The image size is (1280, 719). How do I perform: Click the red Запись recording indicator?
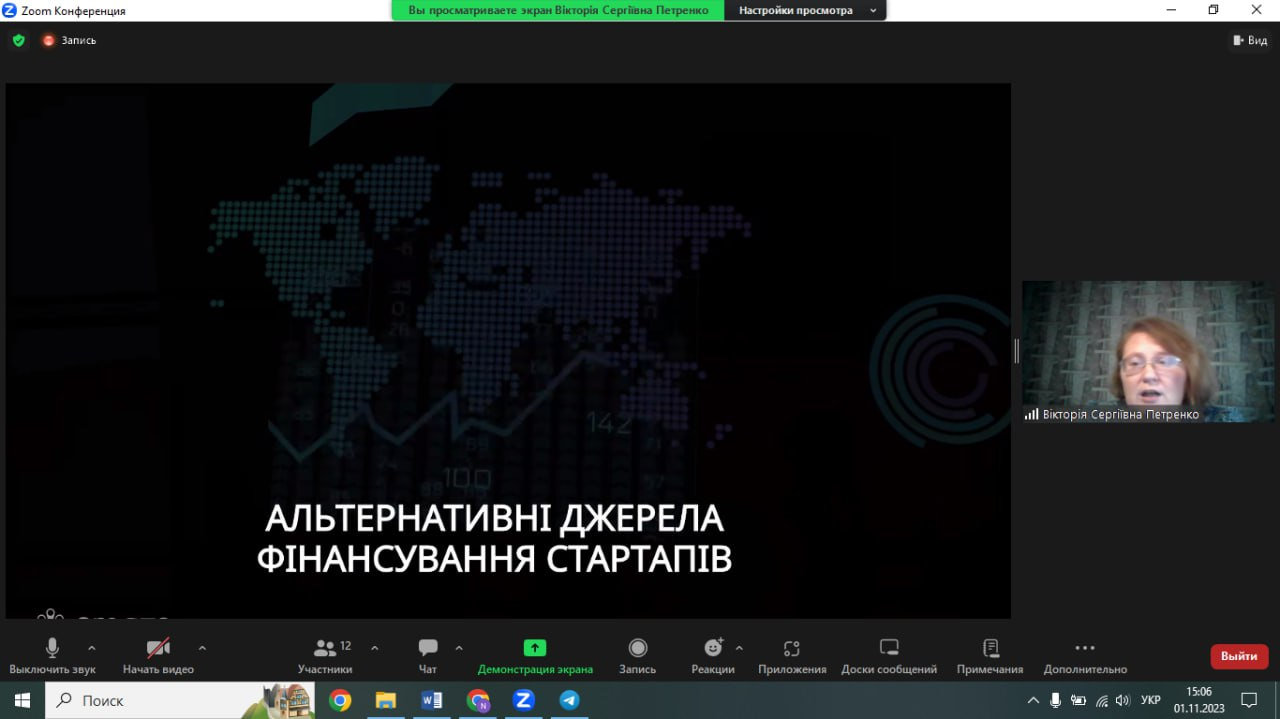point(69,41)
